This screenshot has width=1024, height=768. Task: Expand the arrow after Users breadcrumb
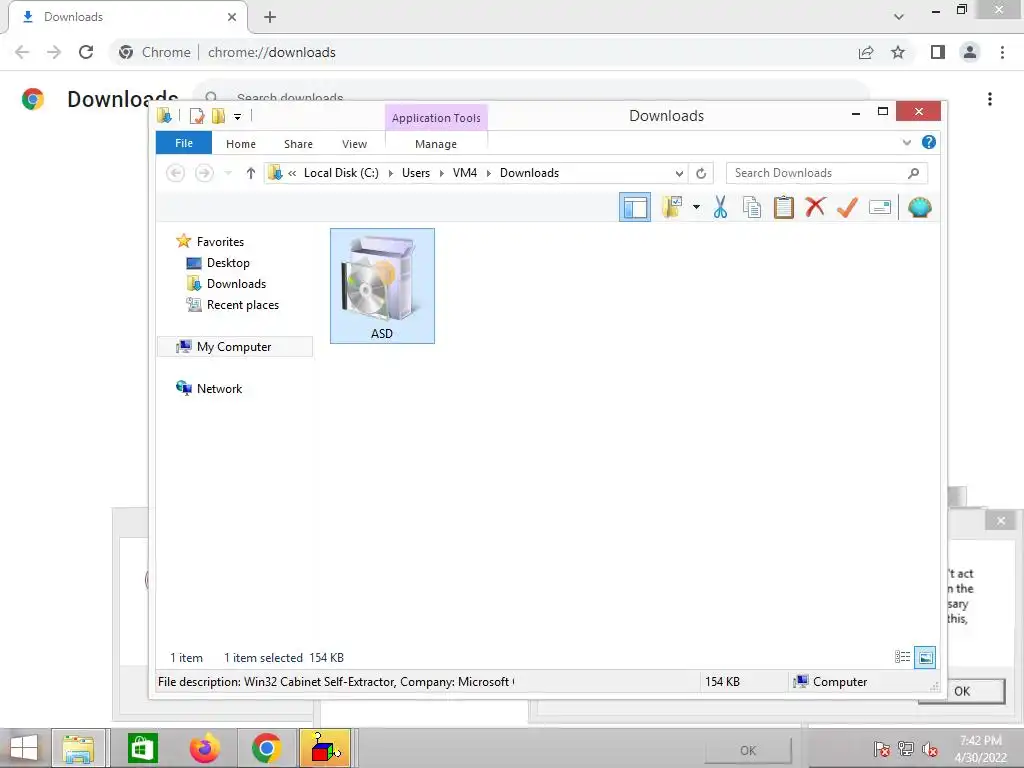tap(441, 173)
